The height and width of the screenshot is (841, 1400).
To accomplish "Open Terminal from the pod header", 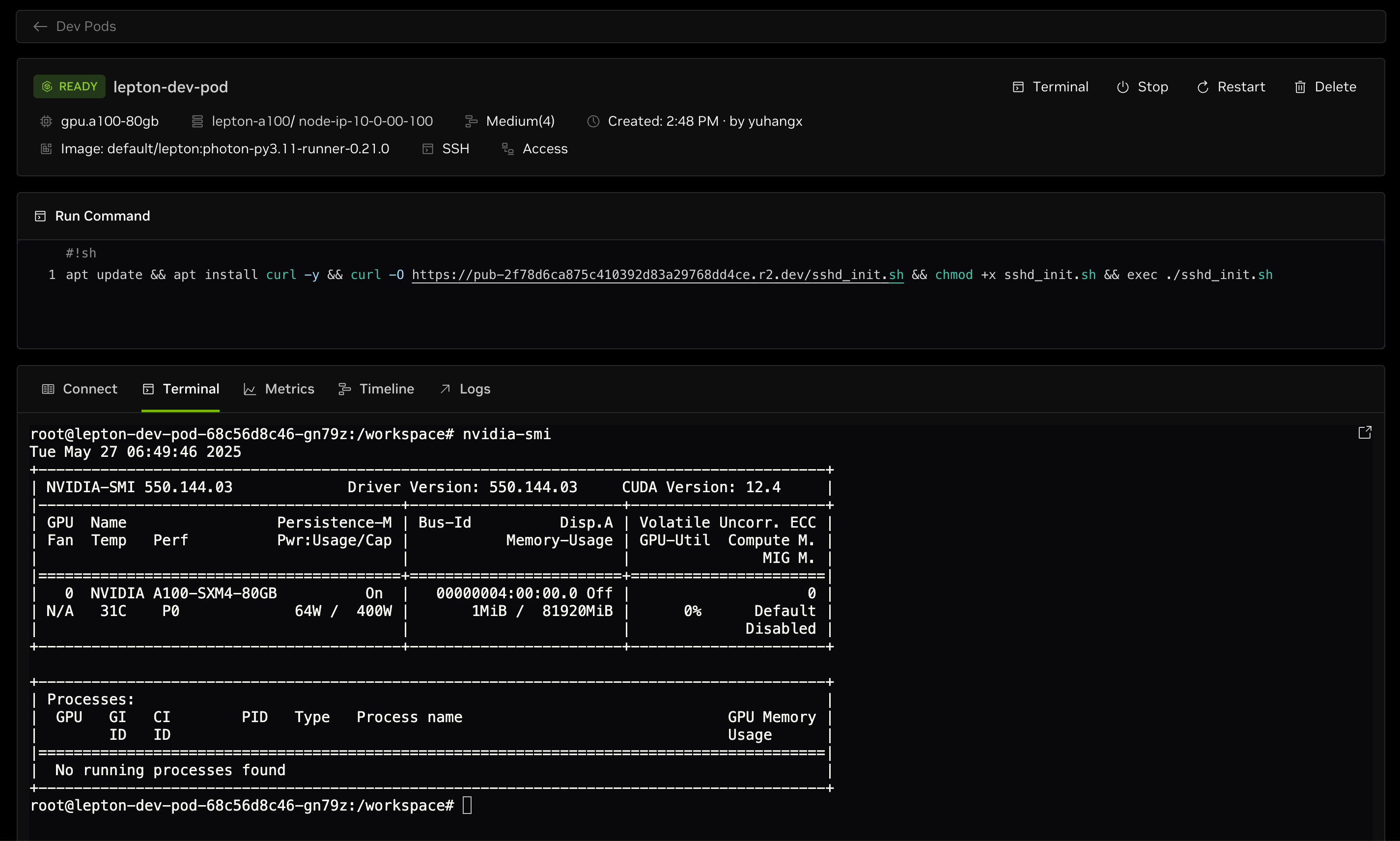I will tap(1050, 87).
